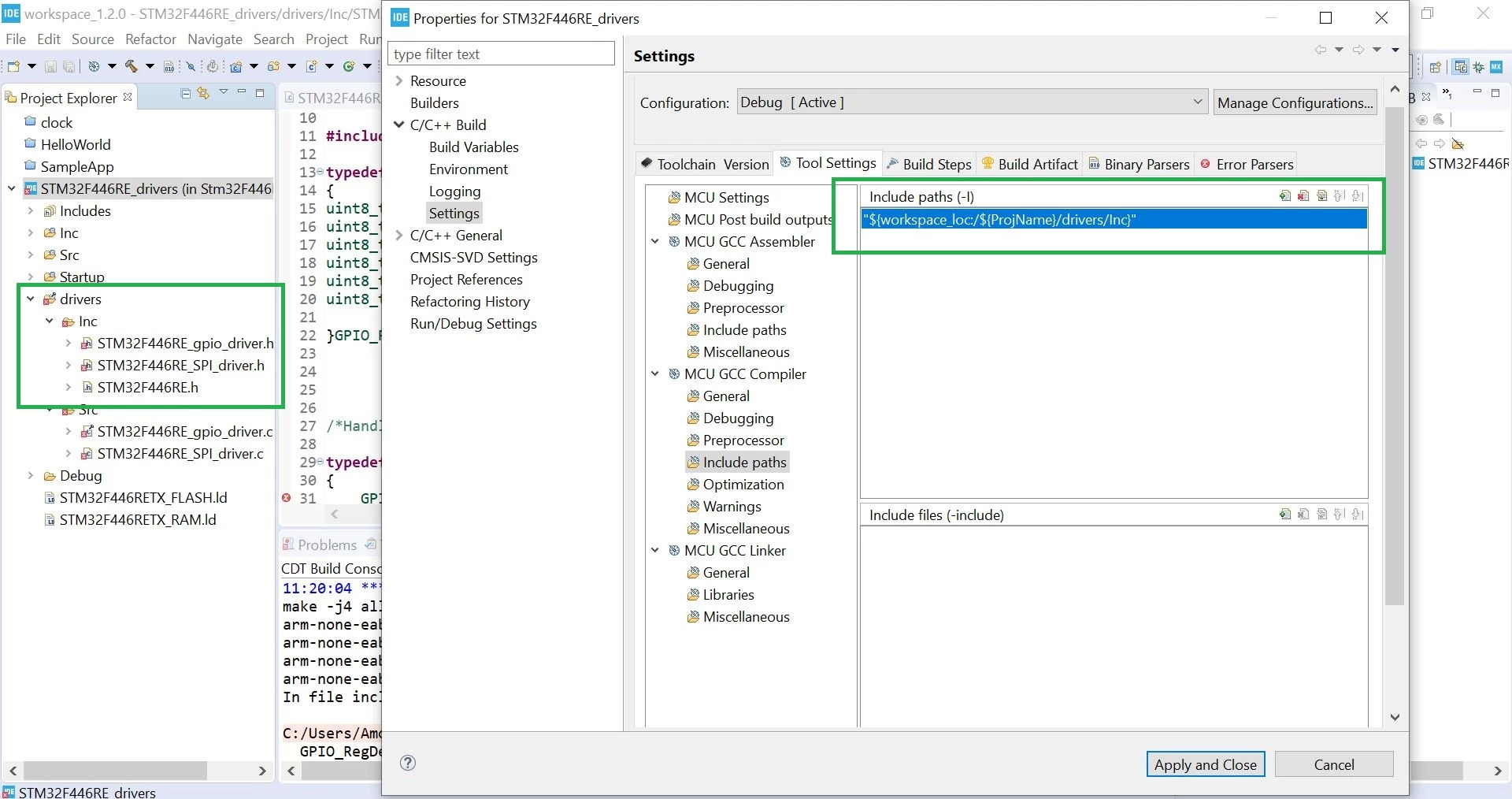This screenshot has height=799, width=1512.
Task: Open the help question mark icon
Action: pos(408,763)
